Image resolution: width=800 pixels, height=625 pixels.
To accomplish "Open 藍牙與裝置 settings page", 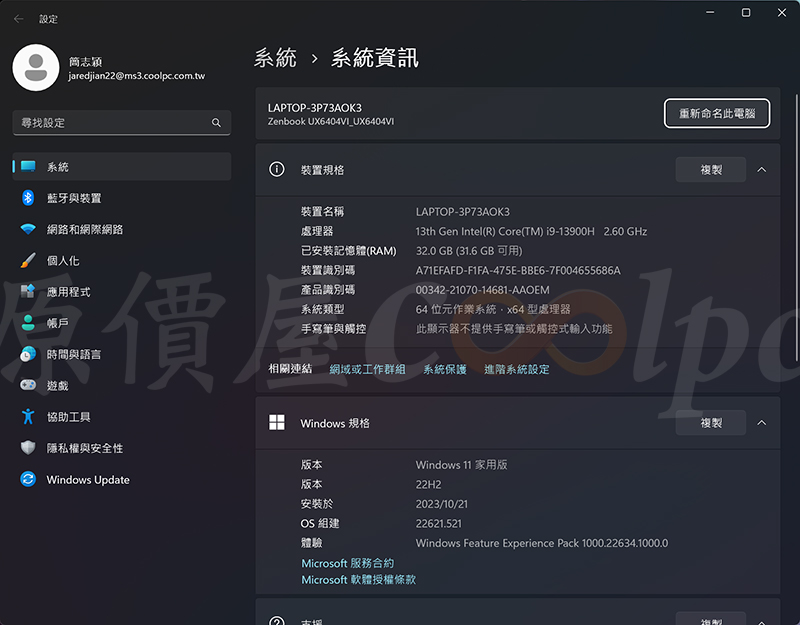I will tap(121, 198).
